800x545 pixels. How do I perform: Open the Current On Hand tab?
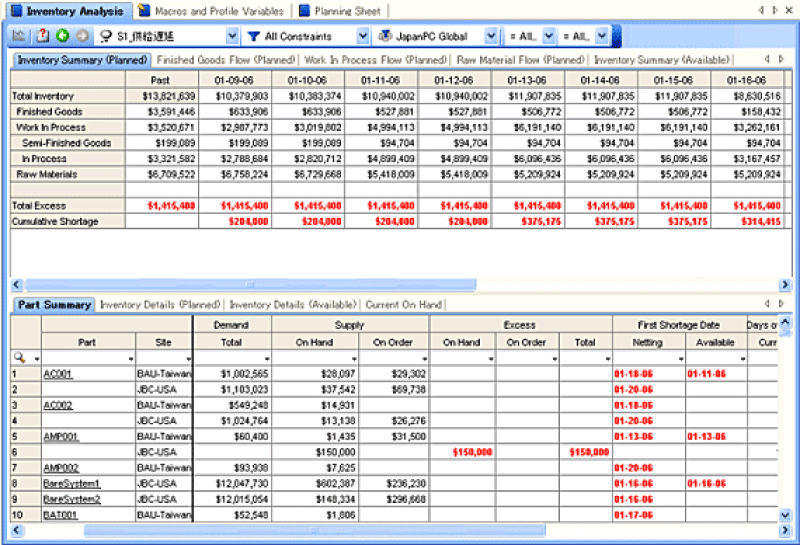tap(404, 305)
